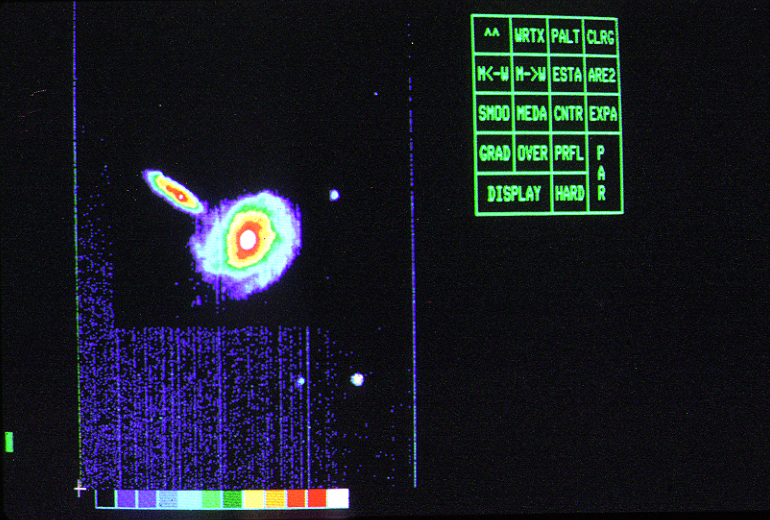
Task: Click the ^^ menu cell
Action: point(491,35)
